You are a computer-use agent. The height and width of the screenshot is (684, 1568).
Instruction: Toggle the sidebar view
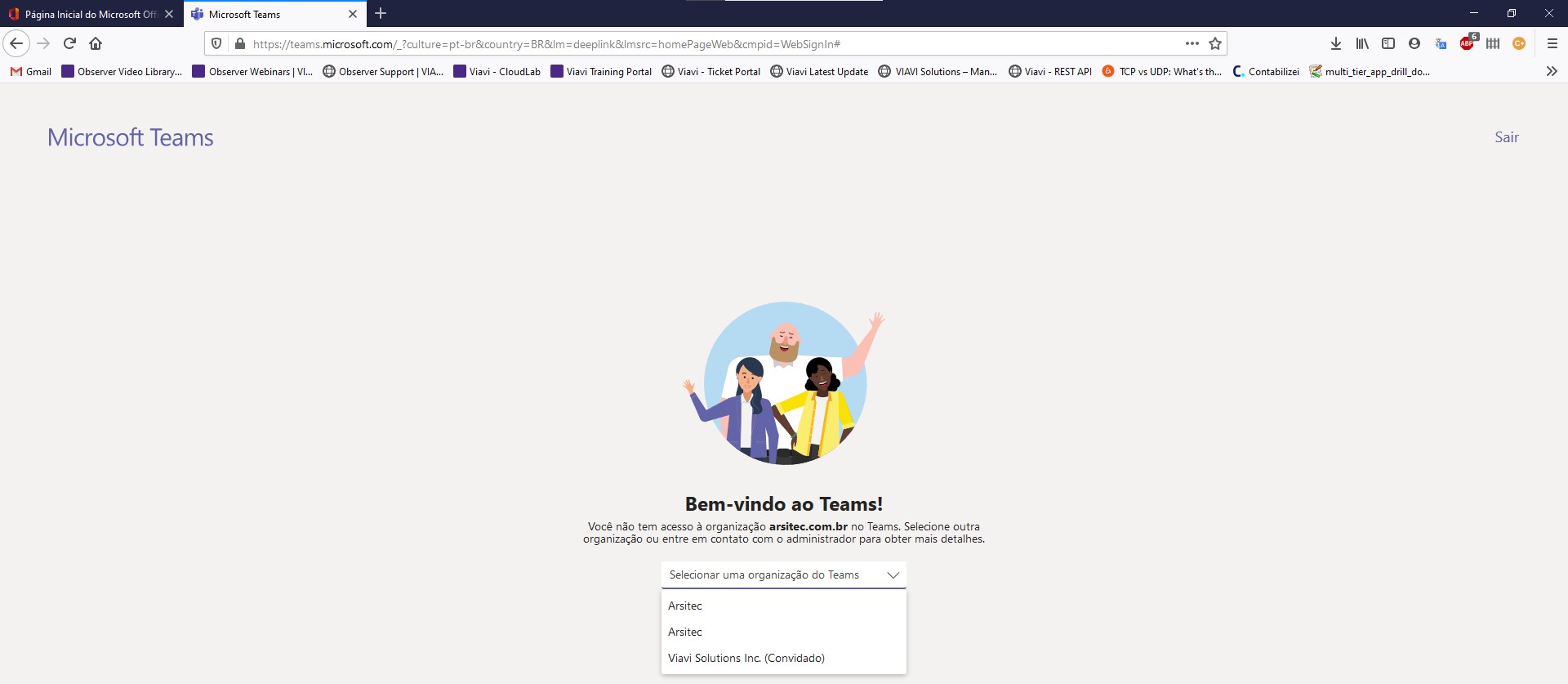coord(1388,43)
